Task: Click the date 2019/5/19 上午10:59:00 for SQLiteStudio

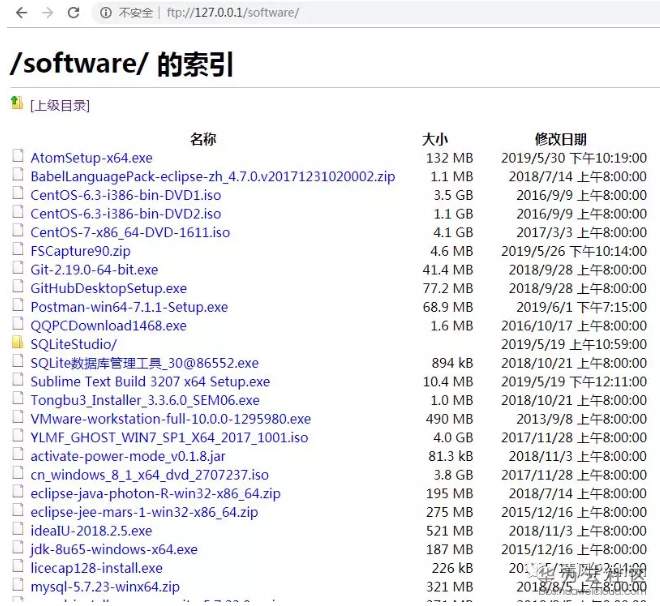Action: (574, 345)
